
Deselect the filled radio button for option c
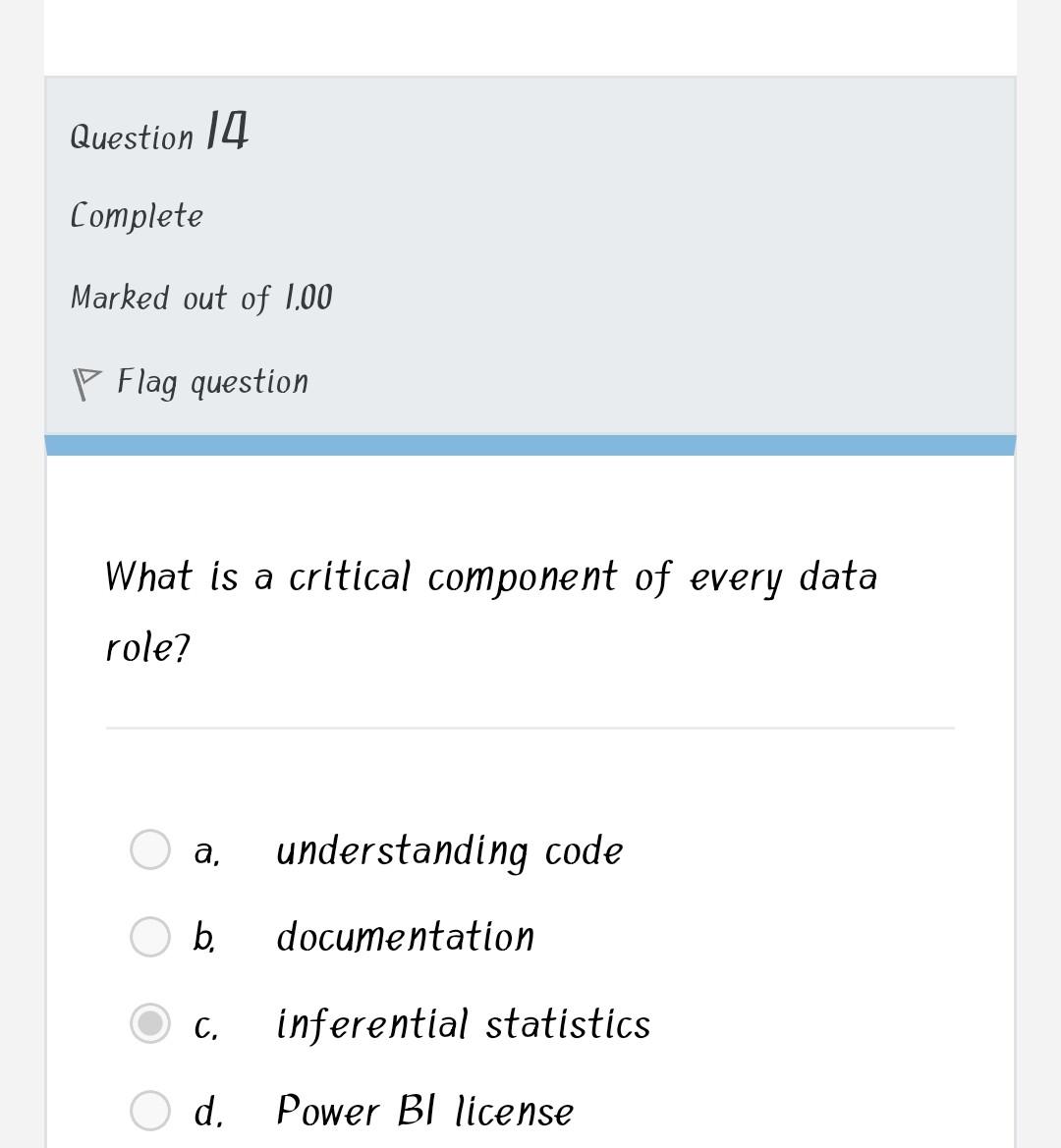(149, 1022)
